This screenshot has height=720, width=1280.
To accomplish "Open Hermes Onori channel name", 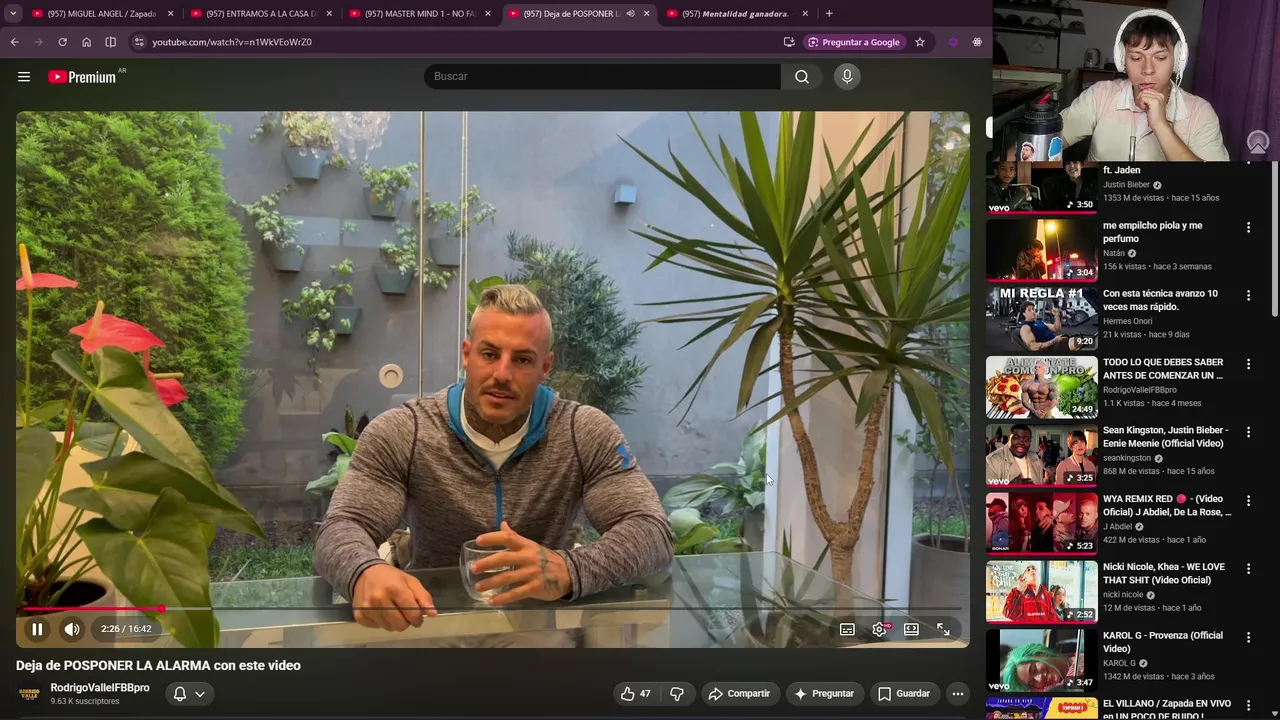I will pos(1128,321).
